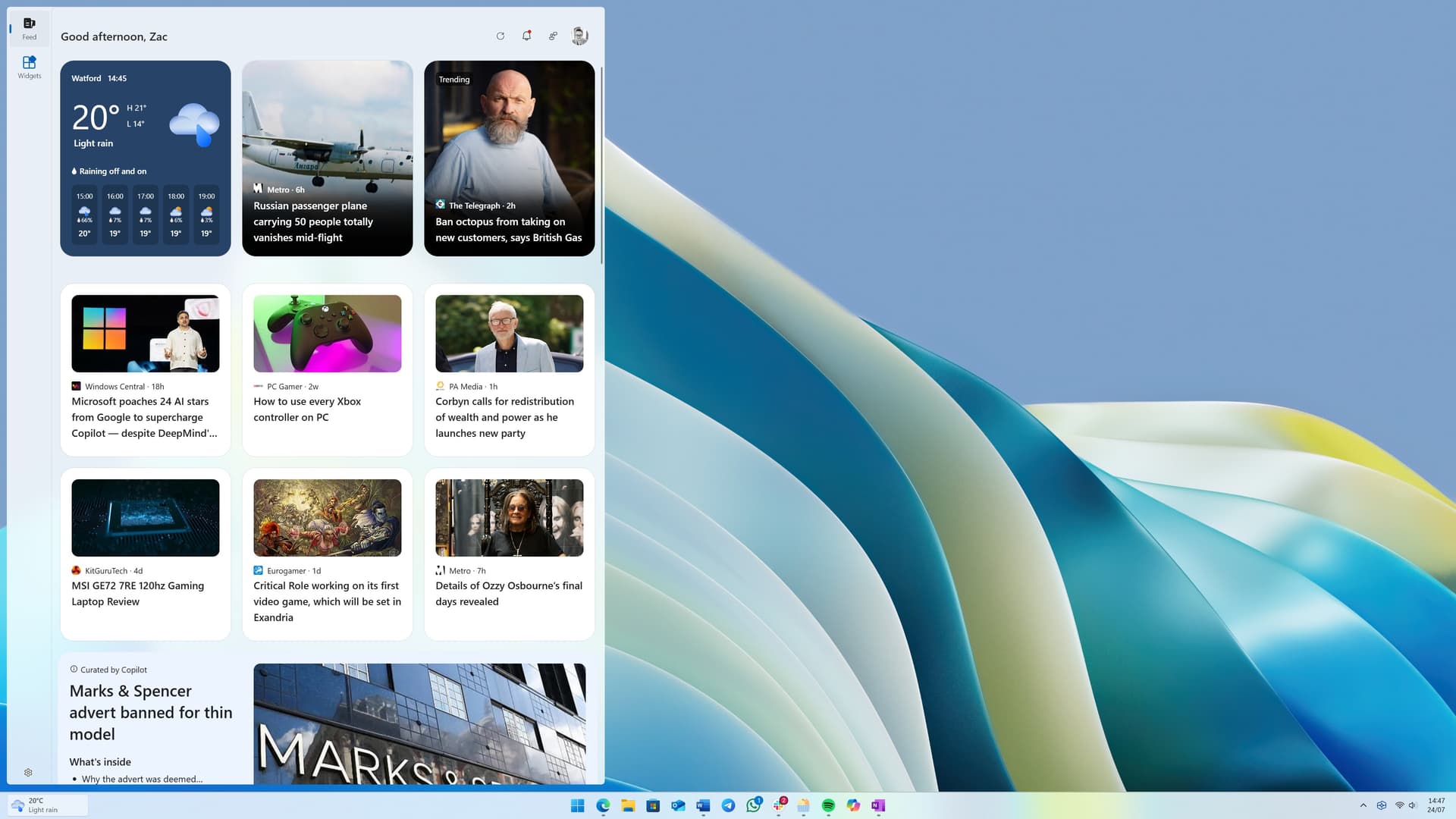Open the Ban octopus British Gas article

pyautogui.click(x=509, y=230)
